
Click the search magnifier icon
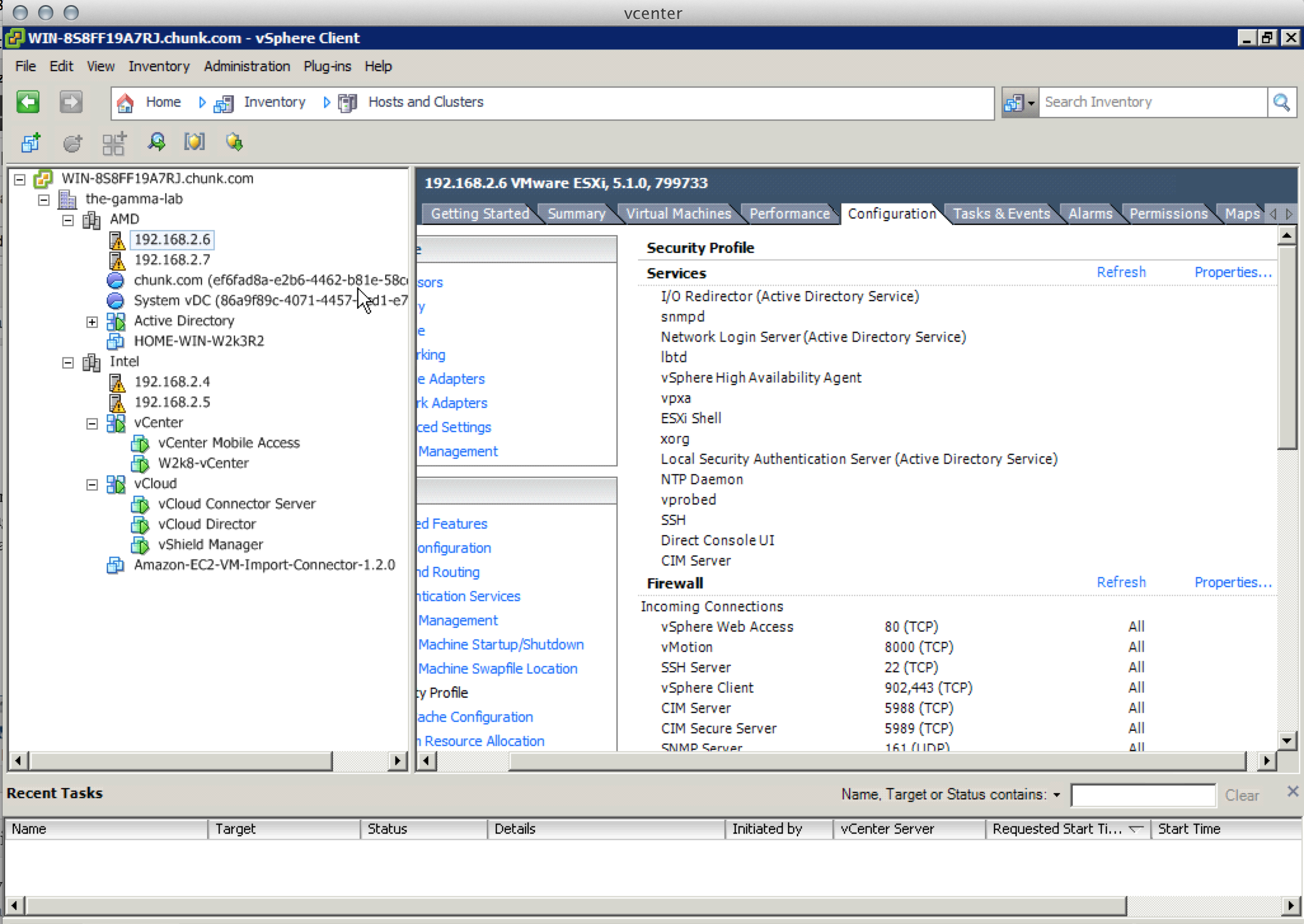(x=1281, y=102)
